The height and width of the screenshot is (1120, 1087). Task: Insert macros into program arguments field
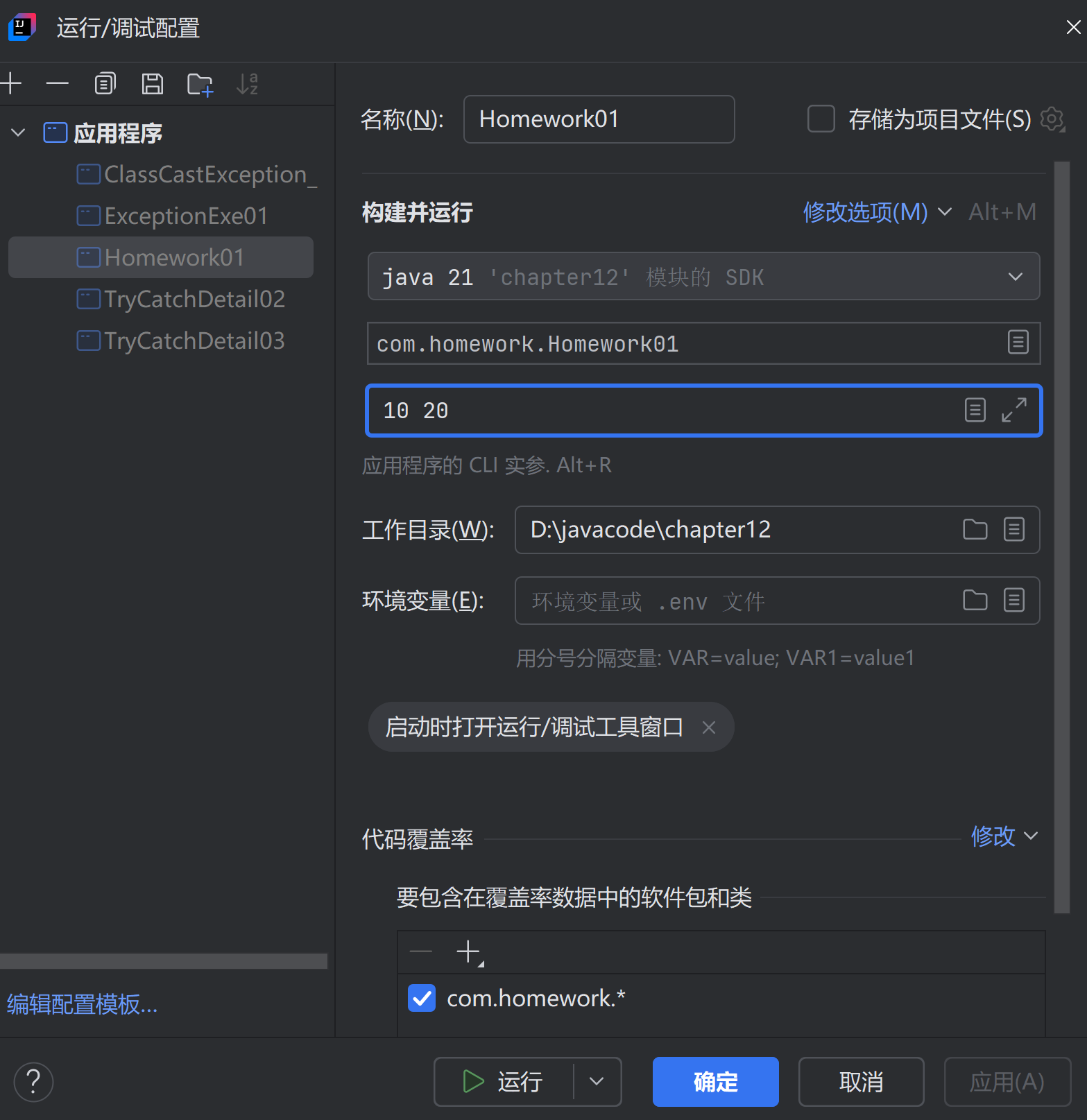pyautogui.click(x=975, y=410)
